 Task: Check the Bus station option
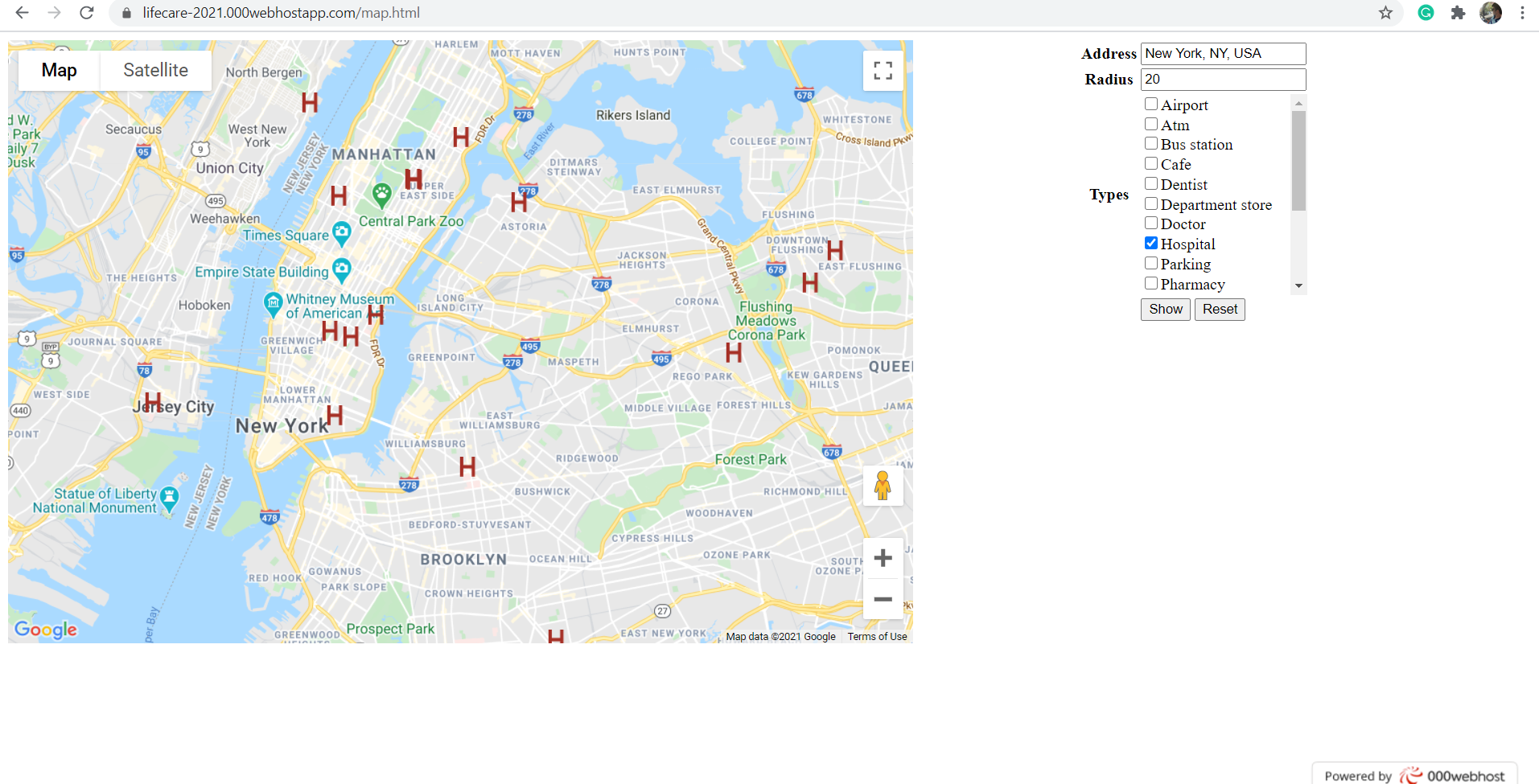[1151, 143]
